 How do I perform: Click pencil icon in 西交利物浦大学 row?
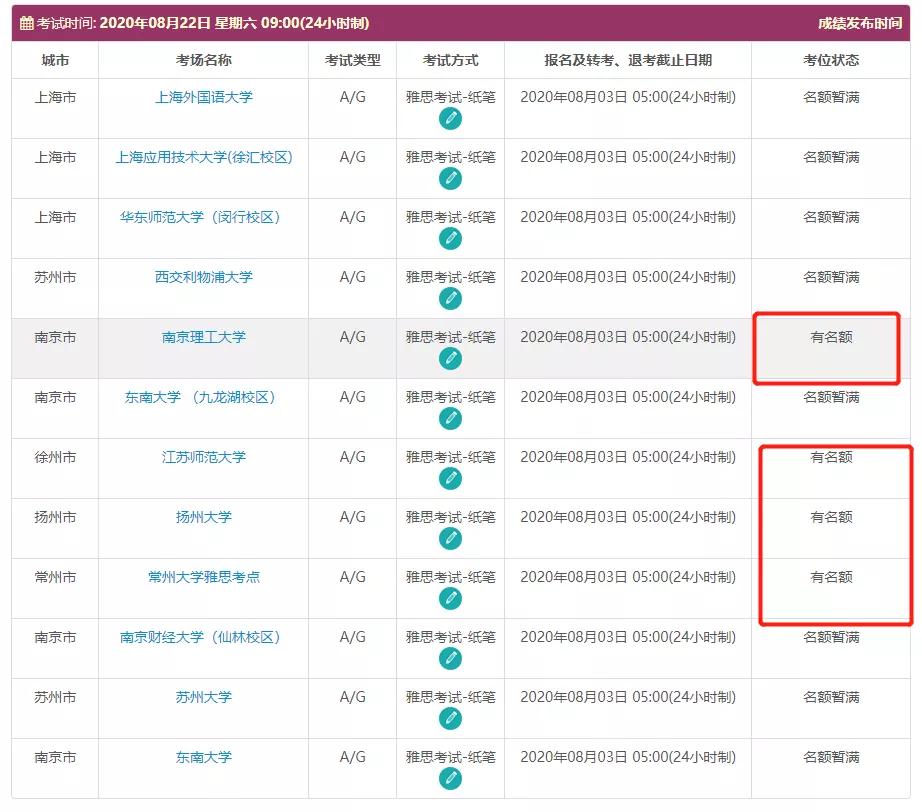[x=450, y=299]
